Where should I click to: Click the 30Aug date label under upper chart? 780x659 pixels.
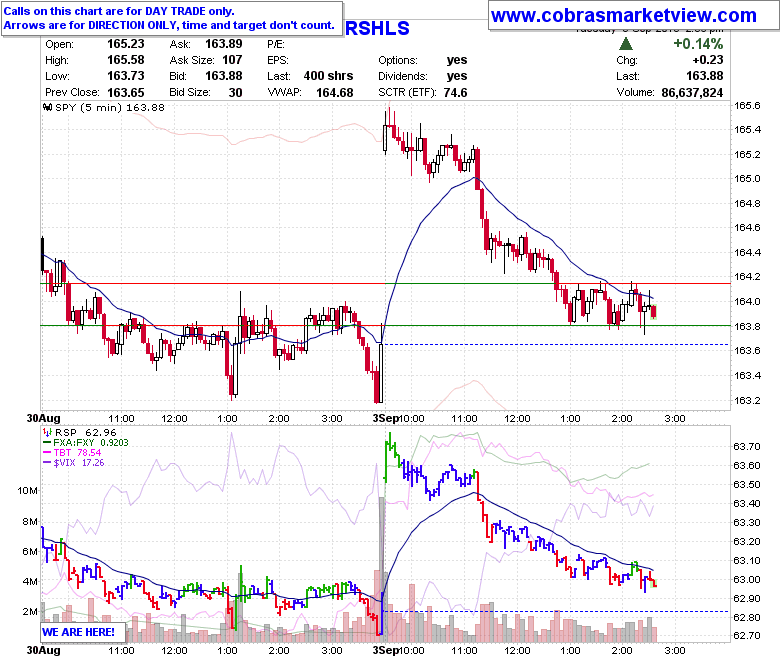[43, 418]
